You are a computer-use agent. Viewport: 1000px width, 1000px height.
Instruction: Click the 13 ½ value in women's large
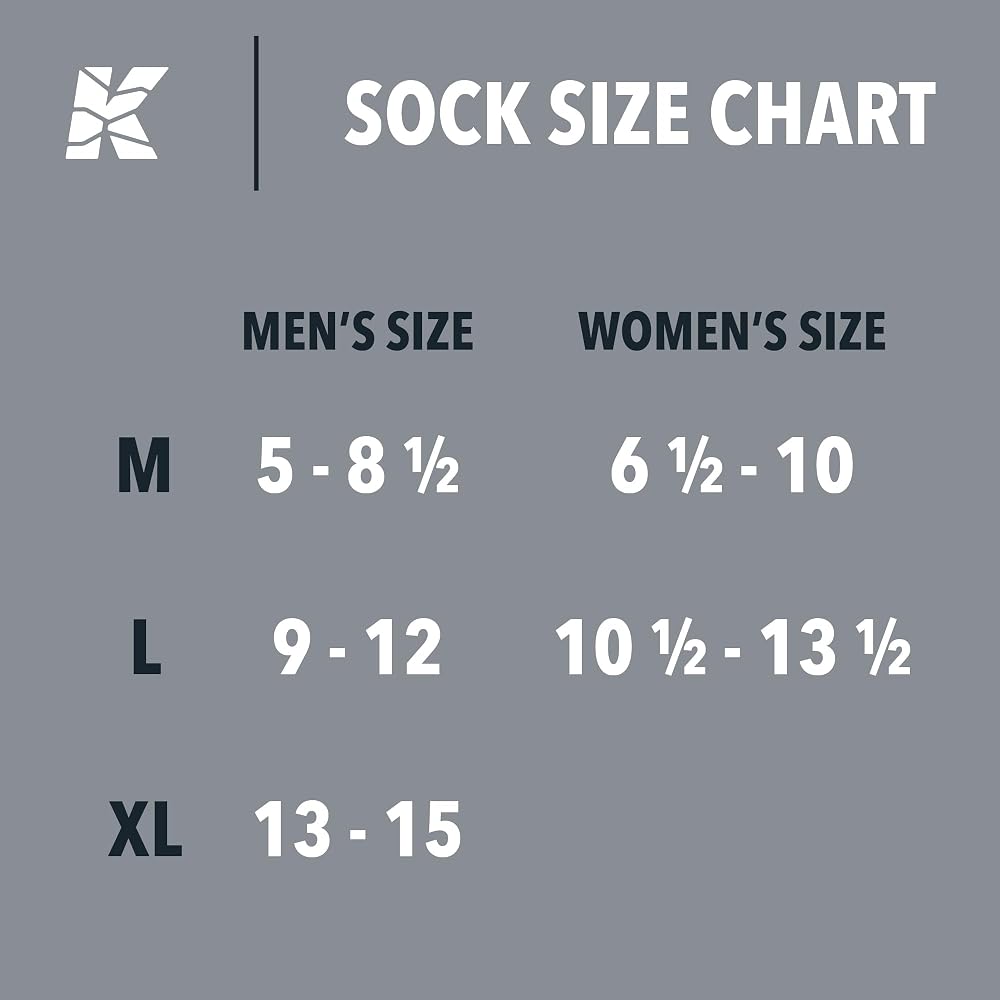pos(835,647)
